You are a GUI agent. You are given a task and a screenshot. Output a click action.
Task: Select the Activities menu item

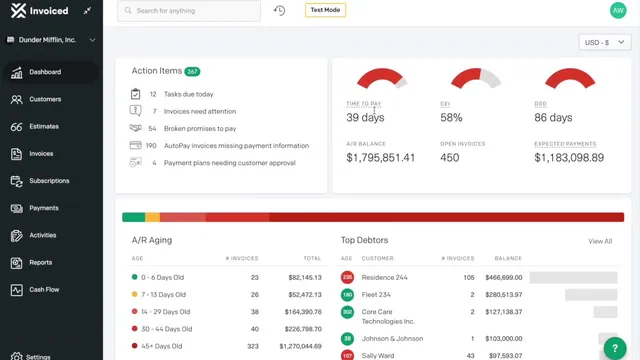42,235
